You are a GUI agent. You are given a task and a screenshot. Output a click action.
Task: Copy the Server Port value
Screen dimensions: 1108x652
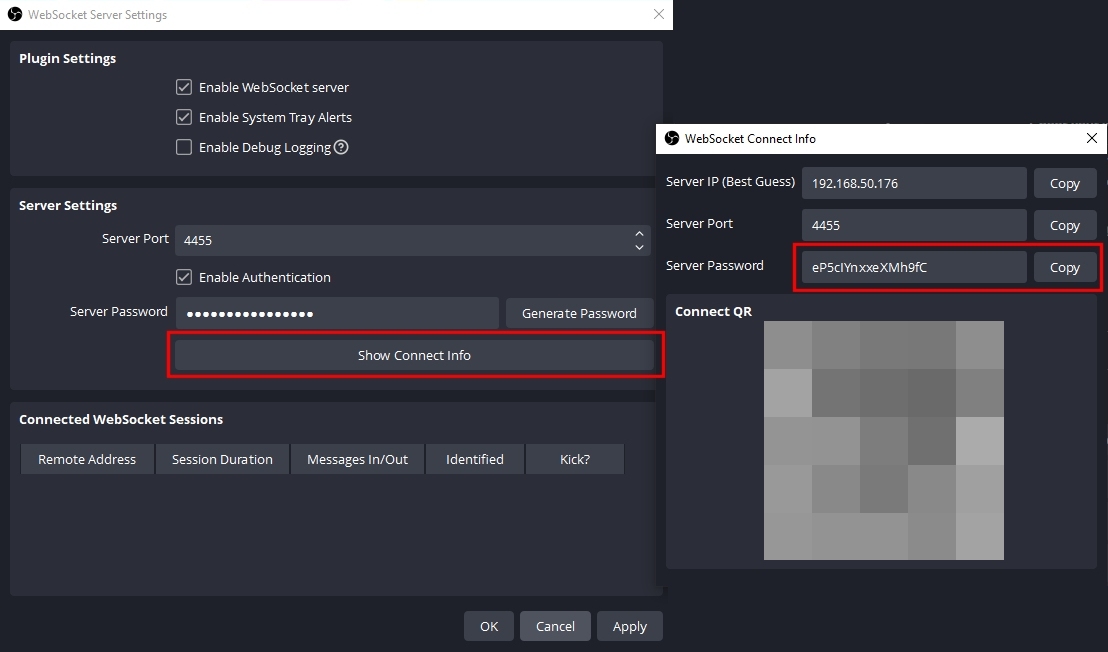pyautogui.click(x=1065, y=225)
